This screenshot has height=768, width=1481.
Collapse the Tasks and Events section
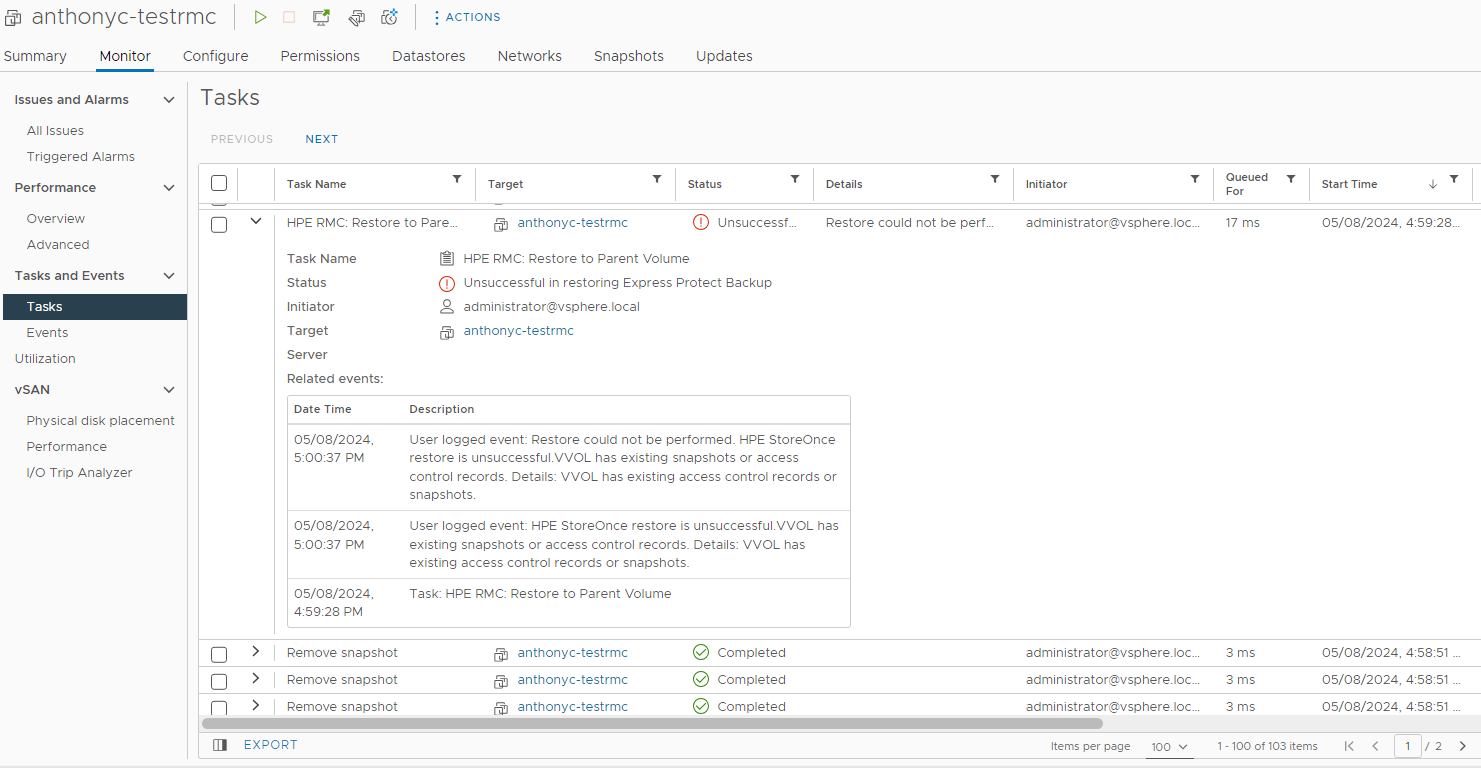click(x=169, y=276)
